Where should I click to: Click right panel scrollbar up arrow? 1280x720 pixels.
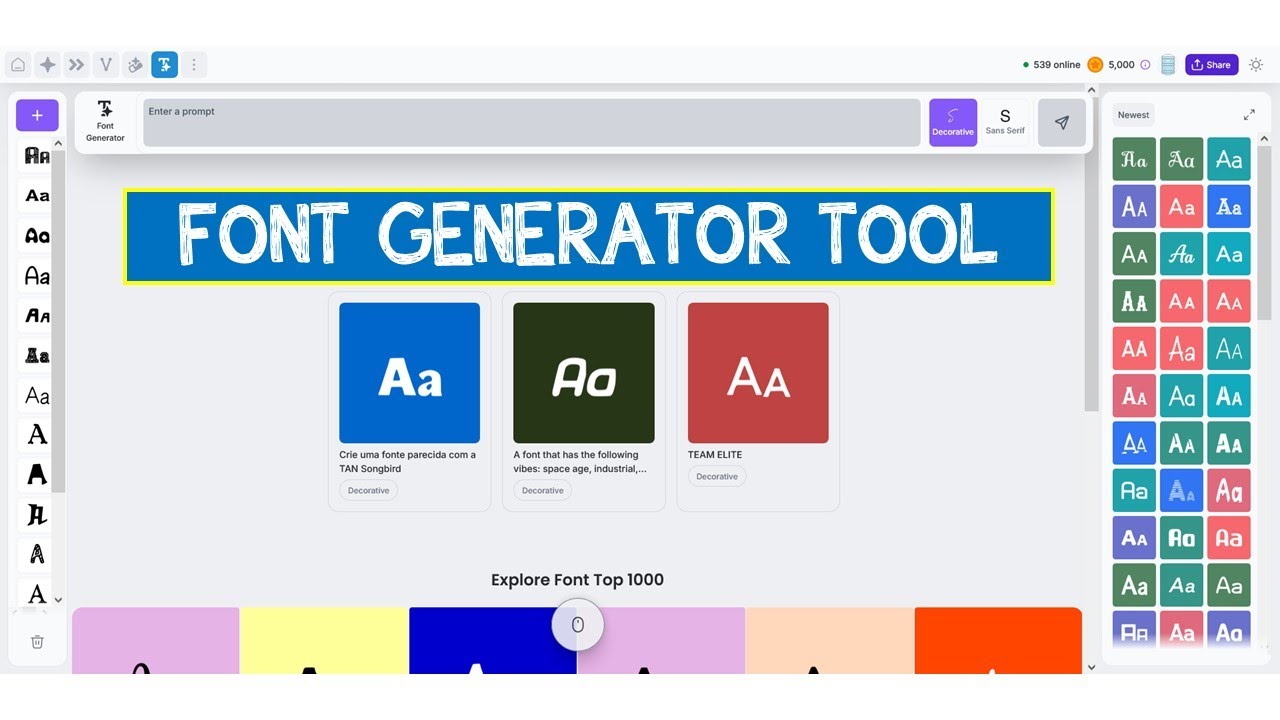[1264, 139]
